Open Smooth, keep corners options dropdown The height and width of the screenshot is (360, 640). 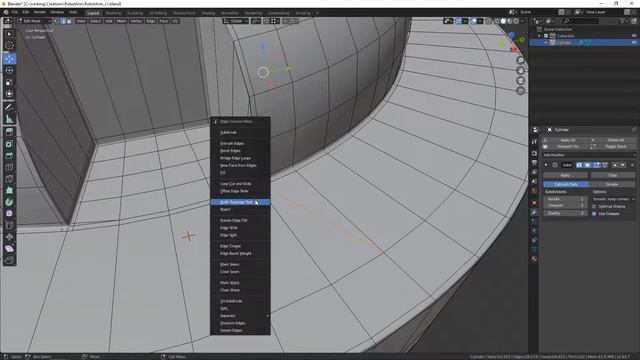pos(613,199)
